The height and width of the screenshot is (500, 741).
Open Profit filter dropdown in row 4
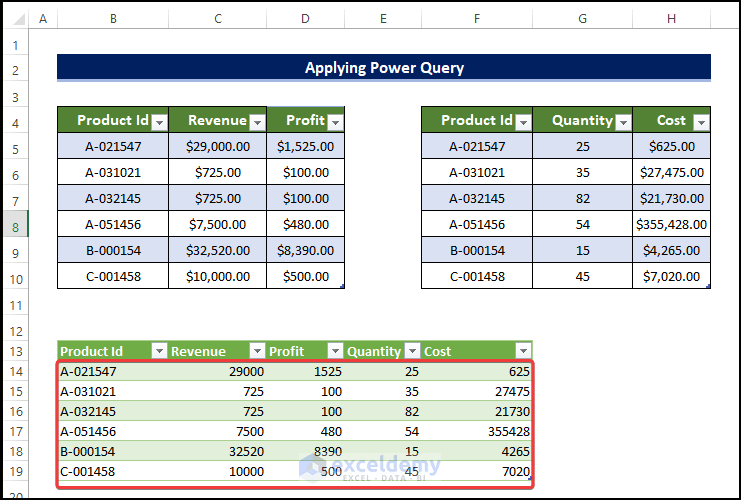pos(335,122)
